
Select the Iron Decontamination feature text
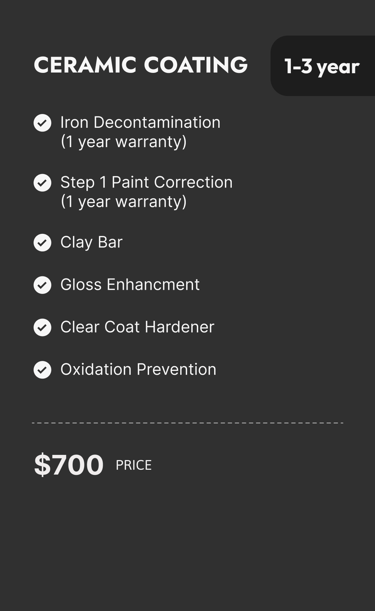pyautogui.click(x=140, y=122)
